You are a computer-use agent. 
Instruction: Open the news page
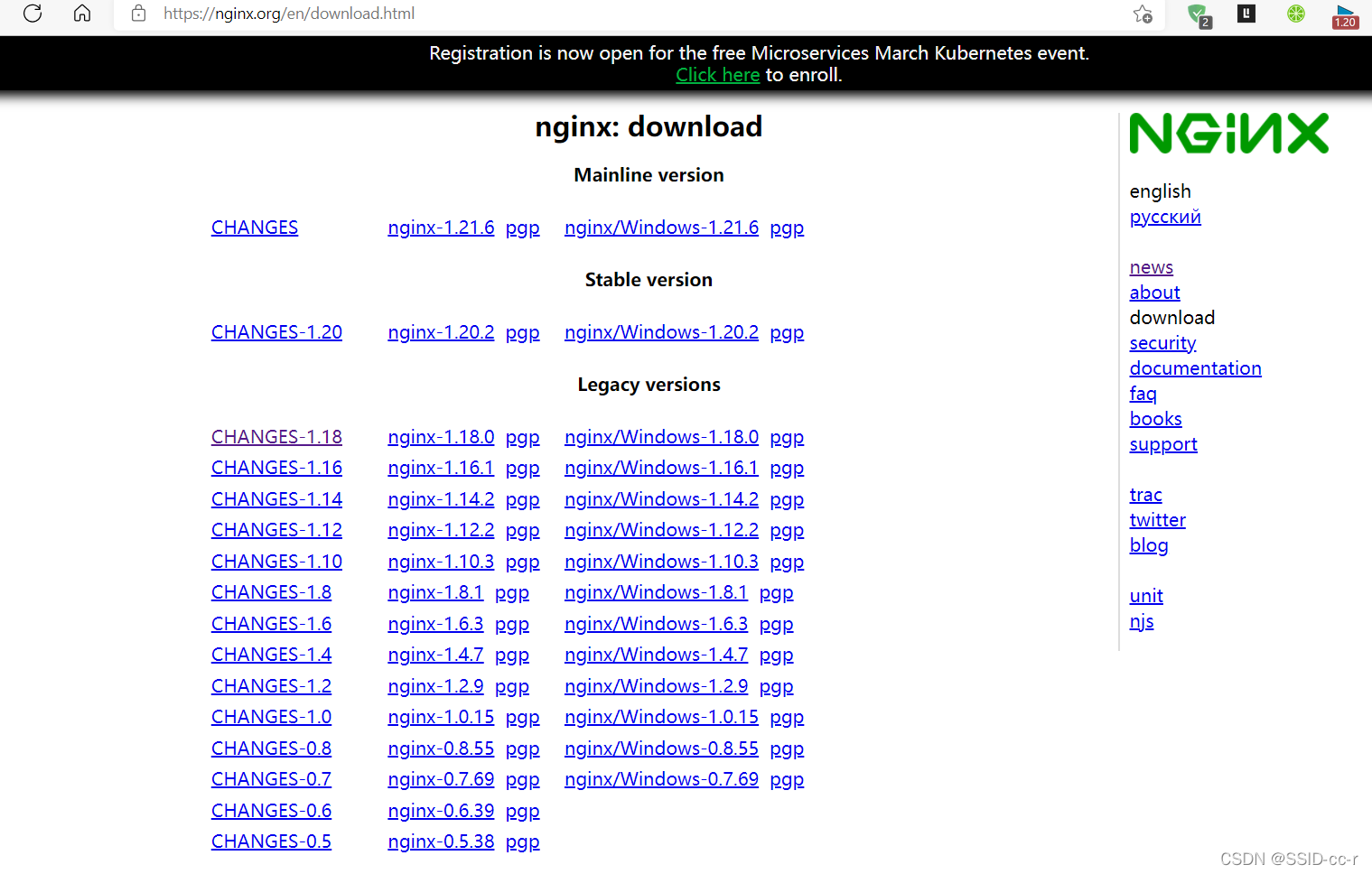pyautogui.click(x=1152, y=267)
